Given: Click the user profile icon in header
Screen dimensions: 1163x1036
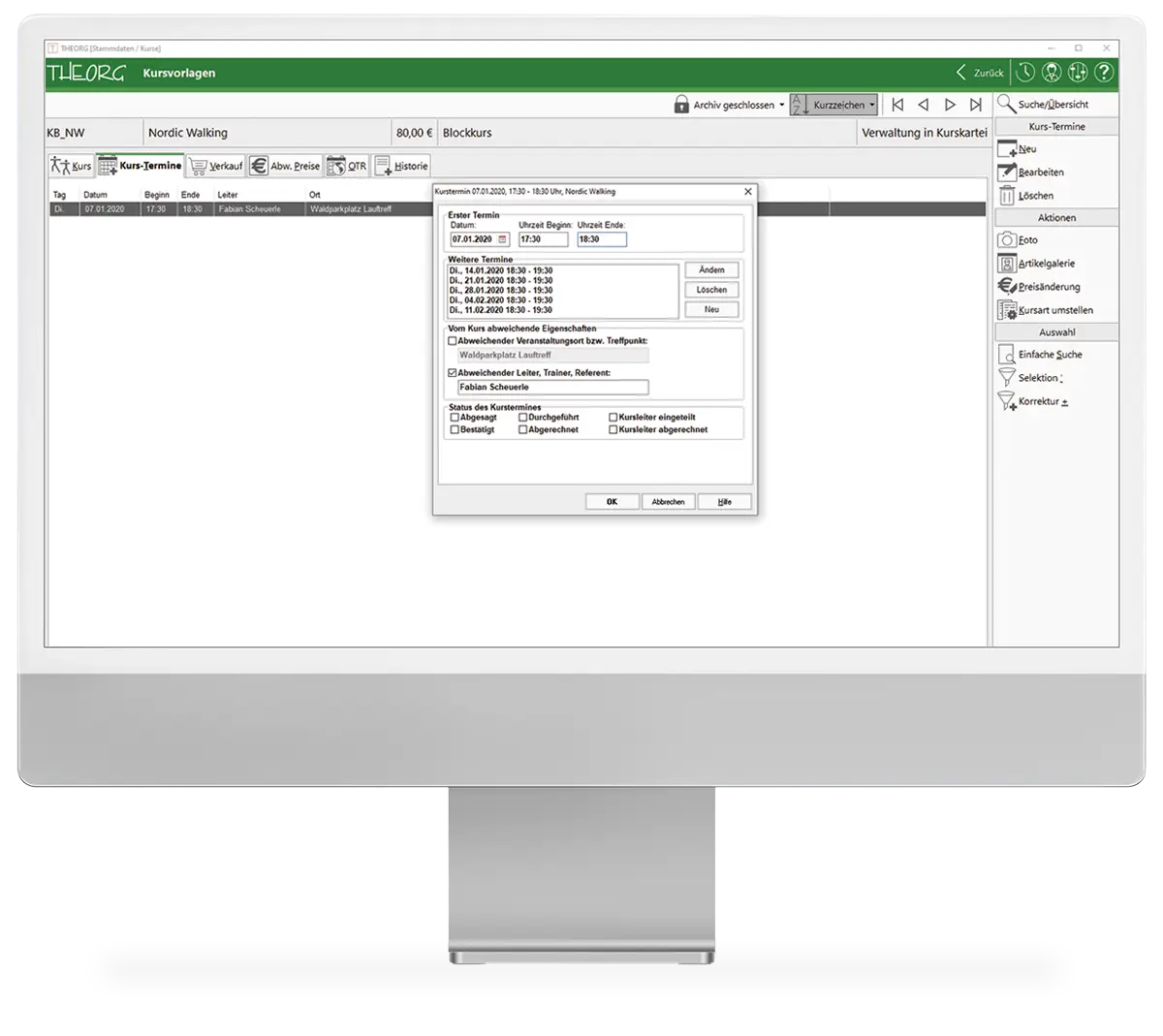Looking at the screenshot, I should 1052,73.
